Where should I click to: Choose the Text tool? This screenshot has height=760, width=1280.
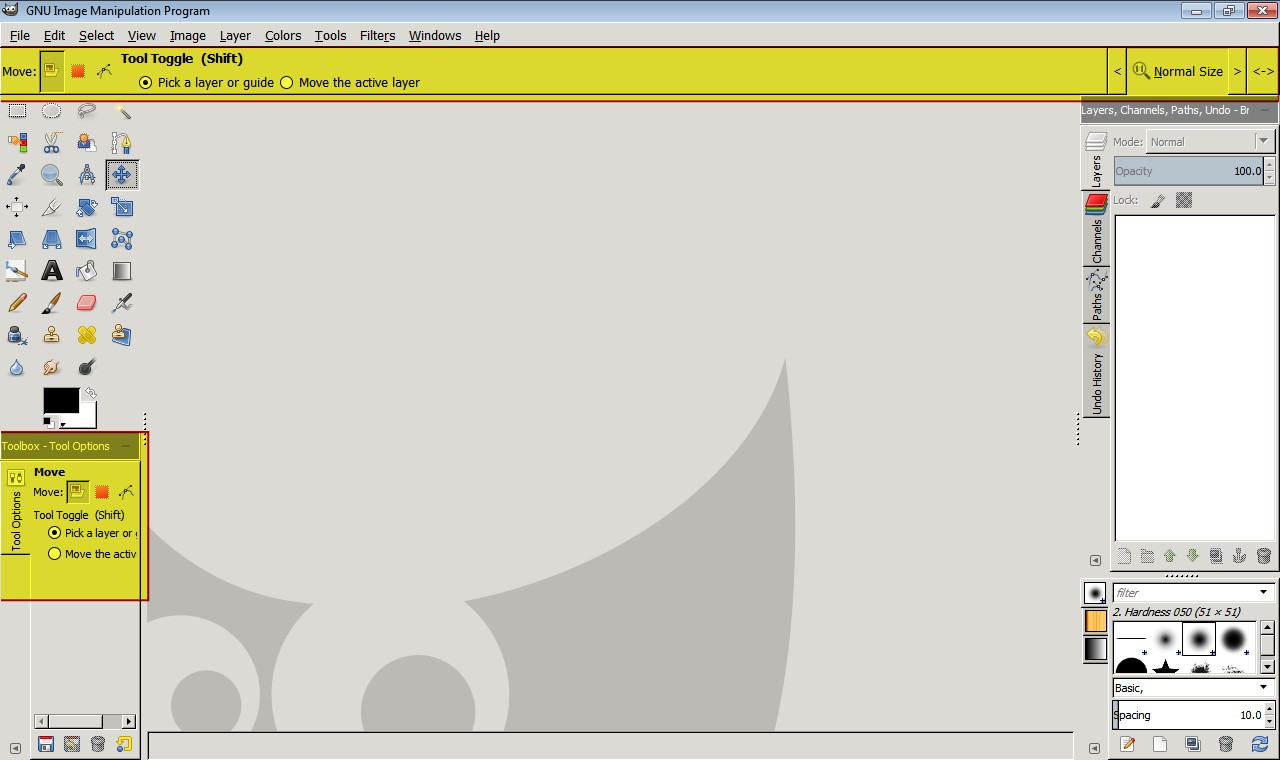tap(52, 271)
